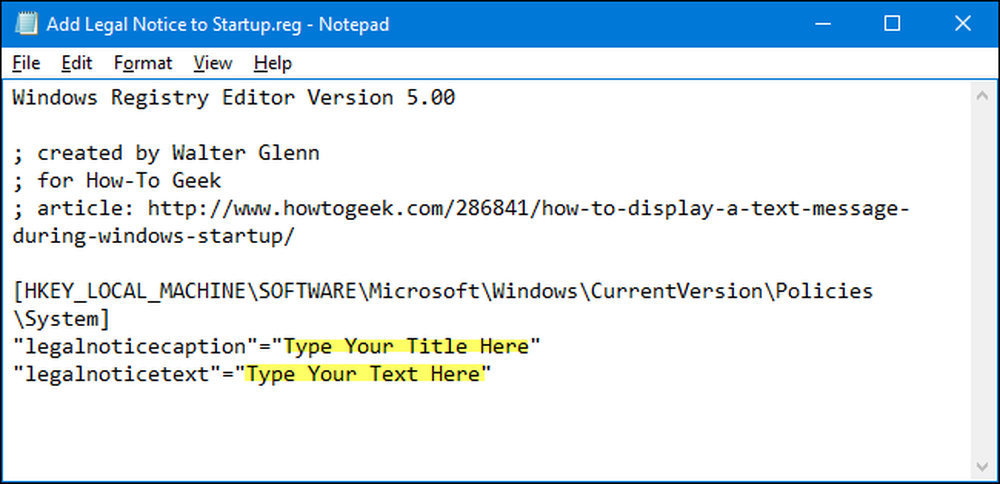Screen dimensions: 1000x484
Task: Open the Format menu
Action: 143,63
